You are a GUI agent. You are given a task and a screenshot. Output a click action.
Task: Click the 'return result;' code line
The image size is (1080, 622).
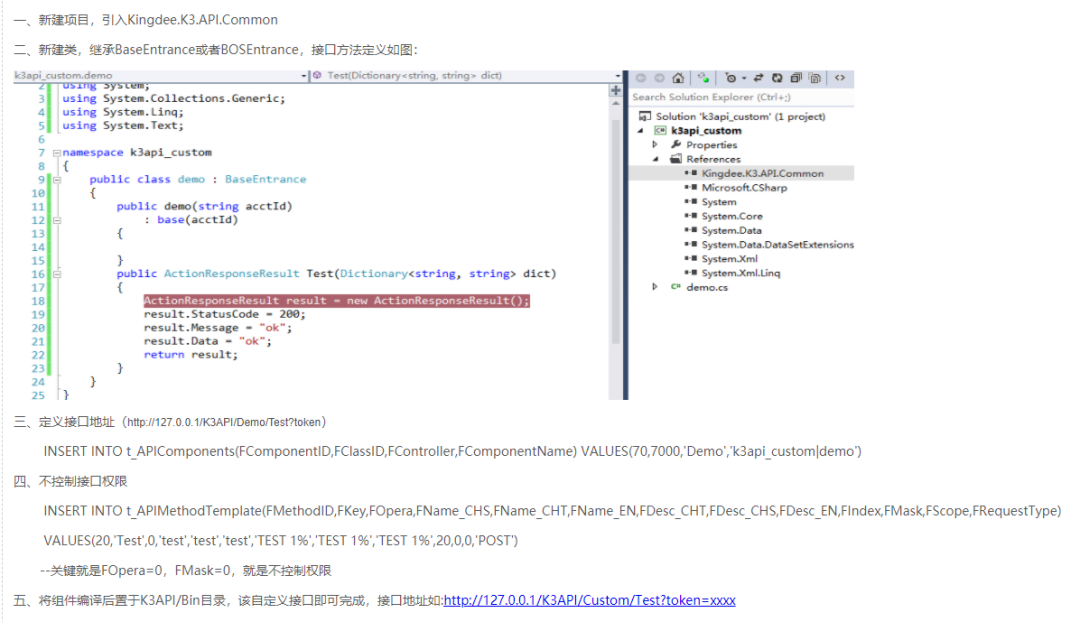(x=190, y=355)
